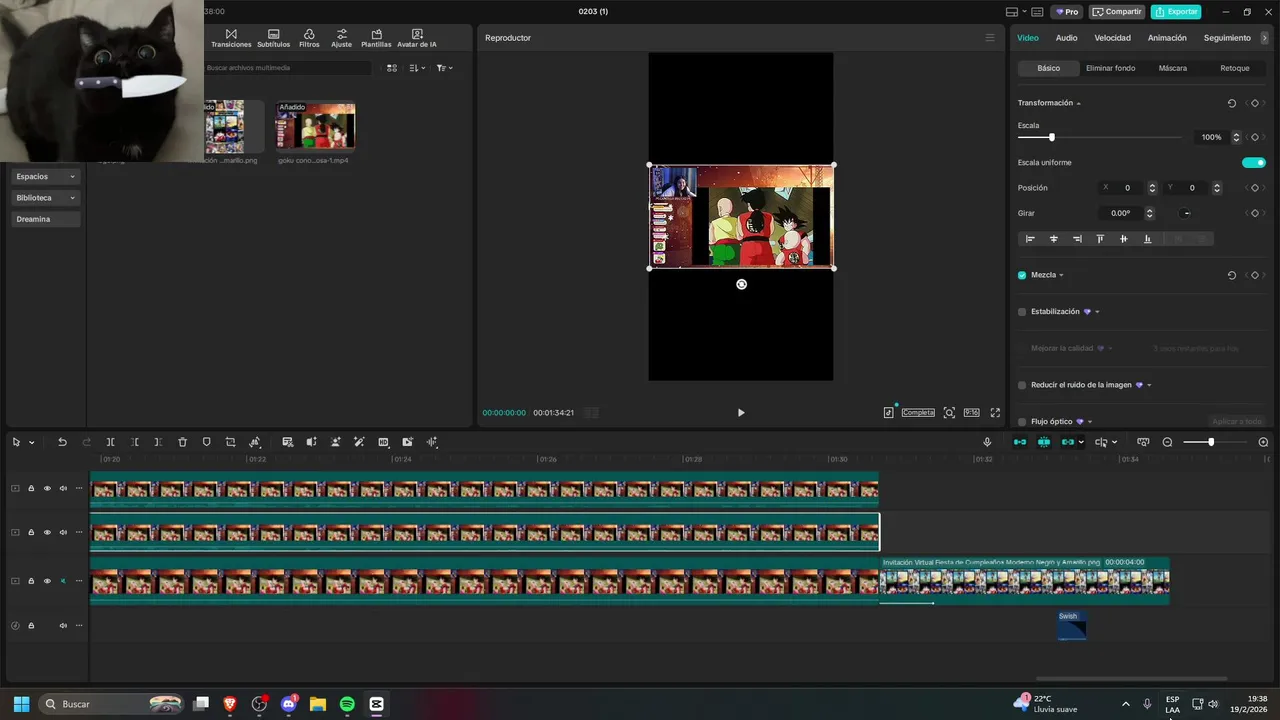This screenshot has width=1280, height=720.
Task: Open the media sort dropdown
Action: (x=418, y=68)
